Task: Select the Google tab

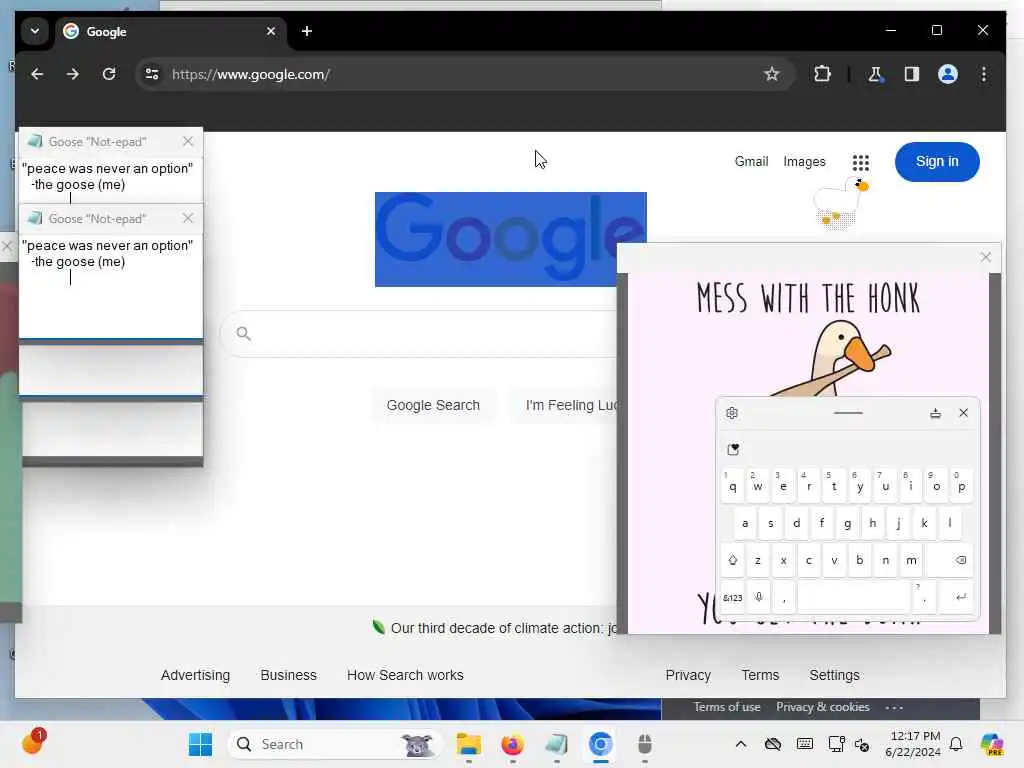Action: click(171, 31)
